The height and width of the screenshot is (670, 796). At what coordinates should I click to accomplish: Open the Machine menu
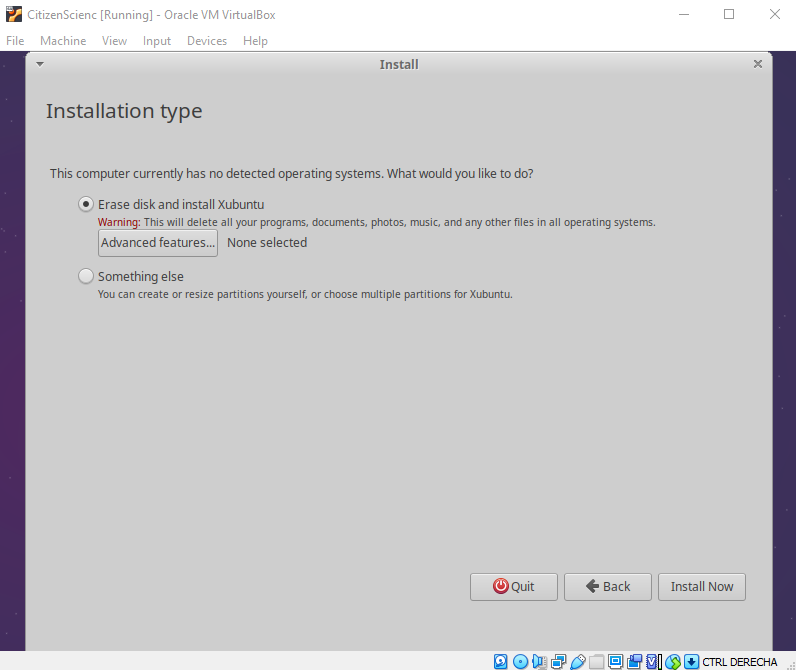63,41
